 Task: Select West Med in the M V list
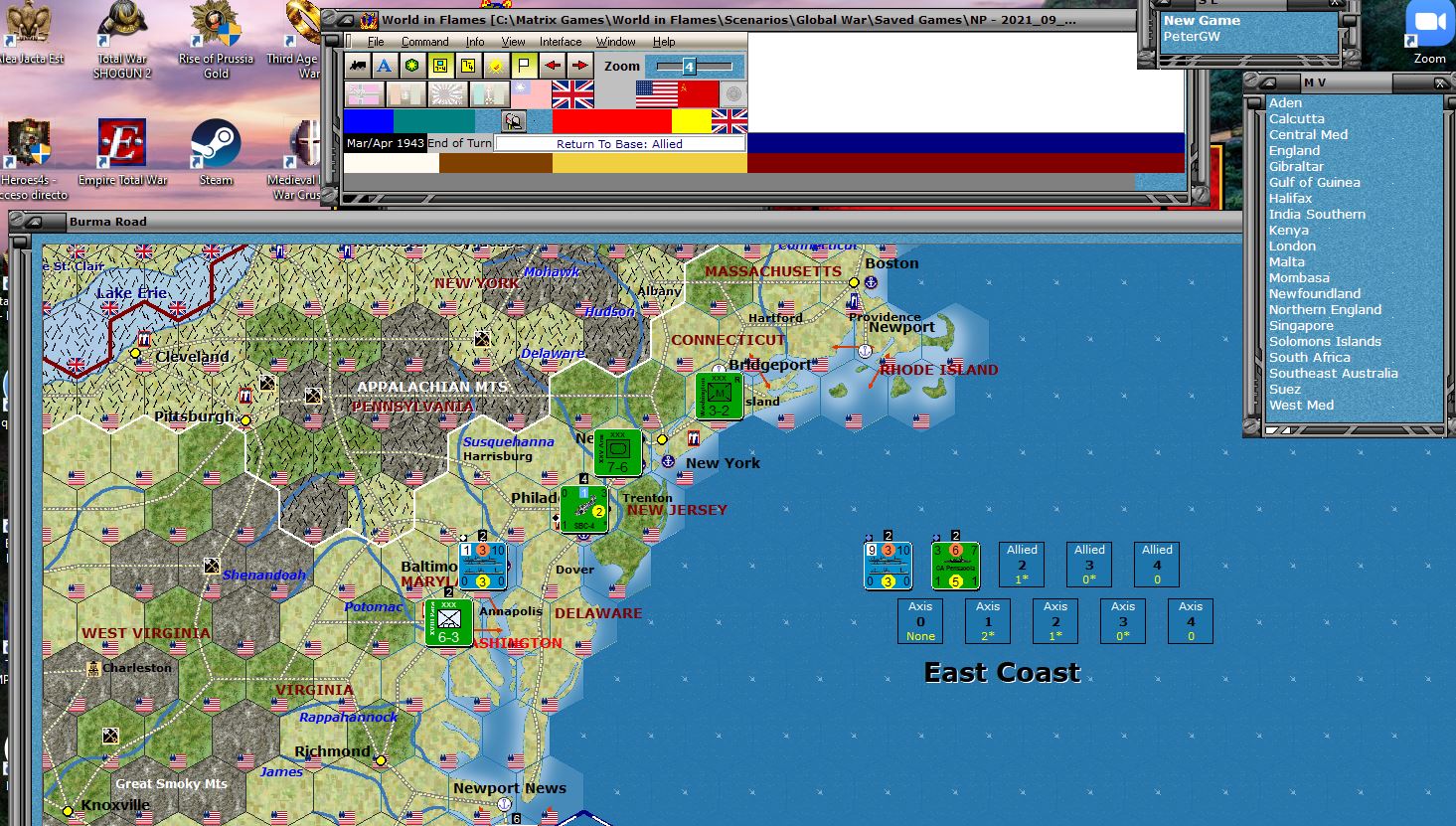[1301, 406]
